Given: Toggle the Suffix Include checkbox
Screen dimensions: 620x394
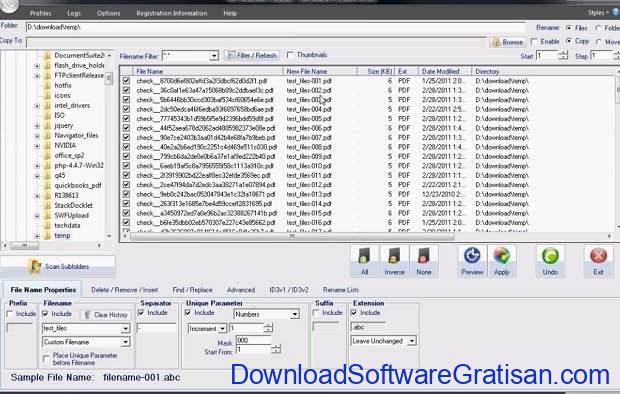Looking at the screenshot, I should click(x=316, y=313).
